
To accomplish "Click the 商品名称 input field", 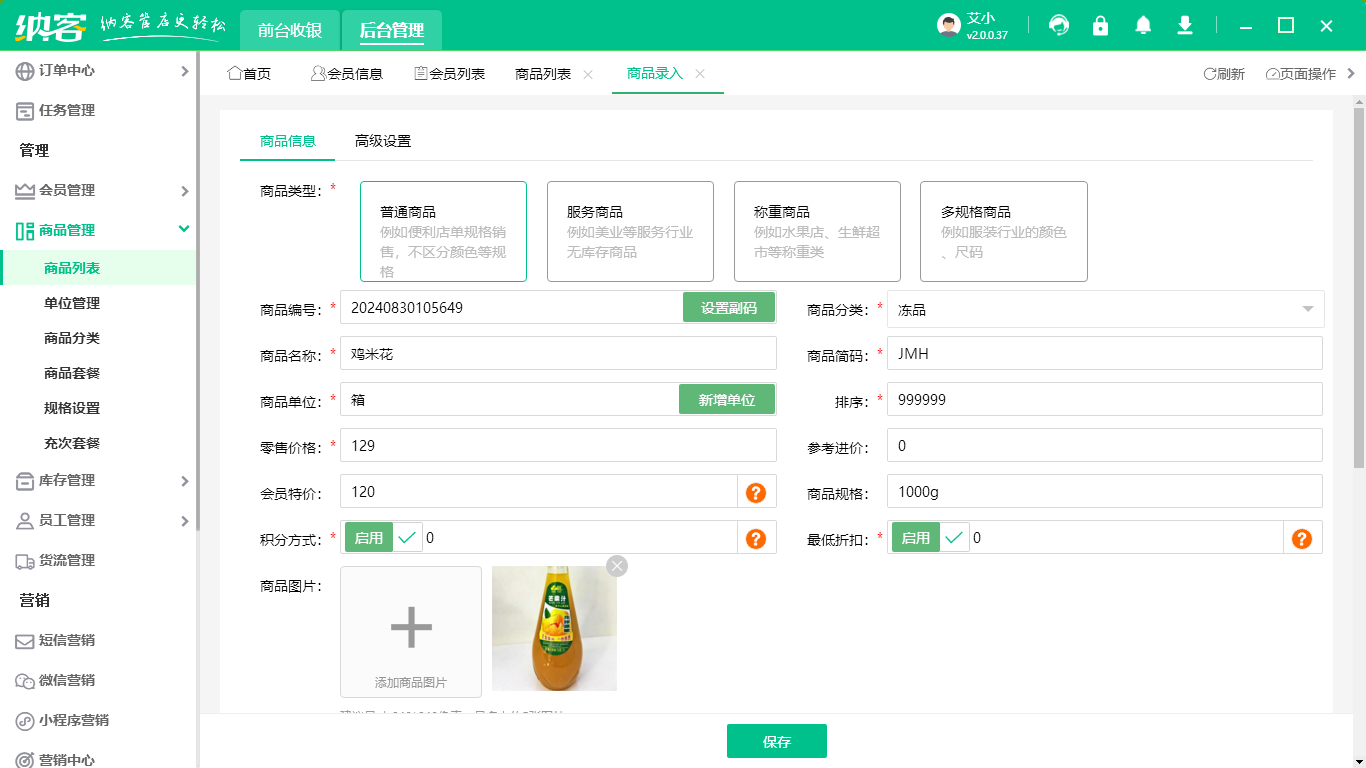I will pos(558,353).
